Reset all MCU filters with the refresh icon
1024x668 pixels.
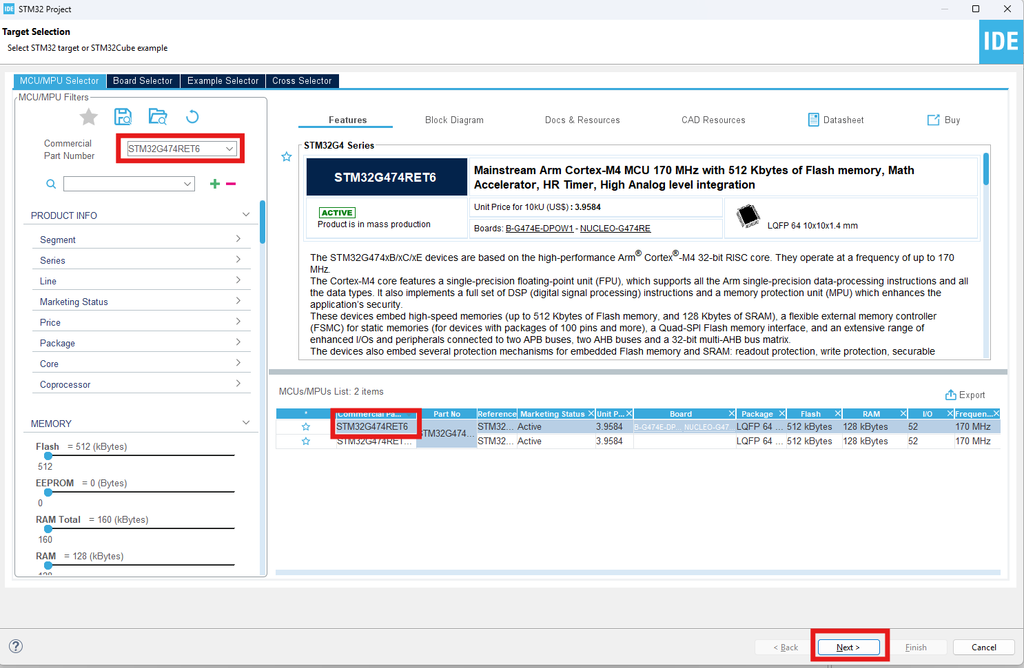point(193,117)
